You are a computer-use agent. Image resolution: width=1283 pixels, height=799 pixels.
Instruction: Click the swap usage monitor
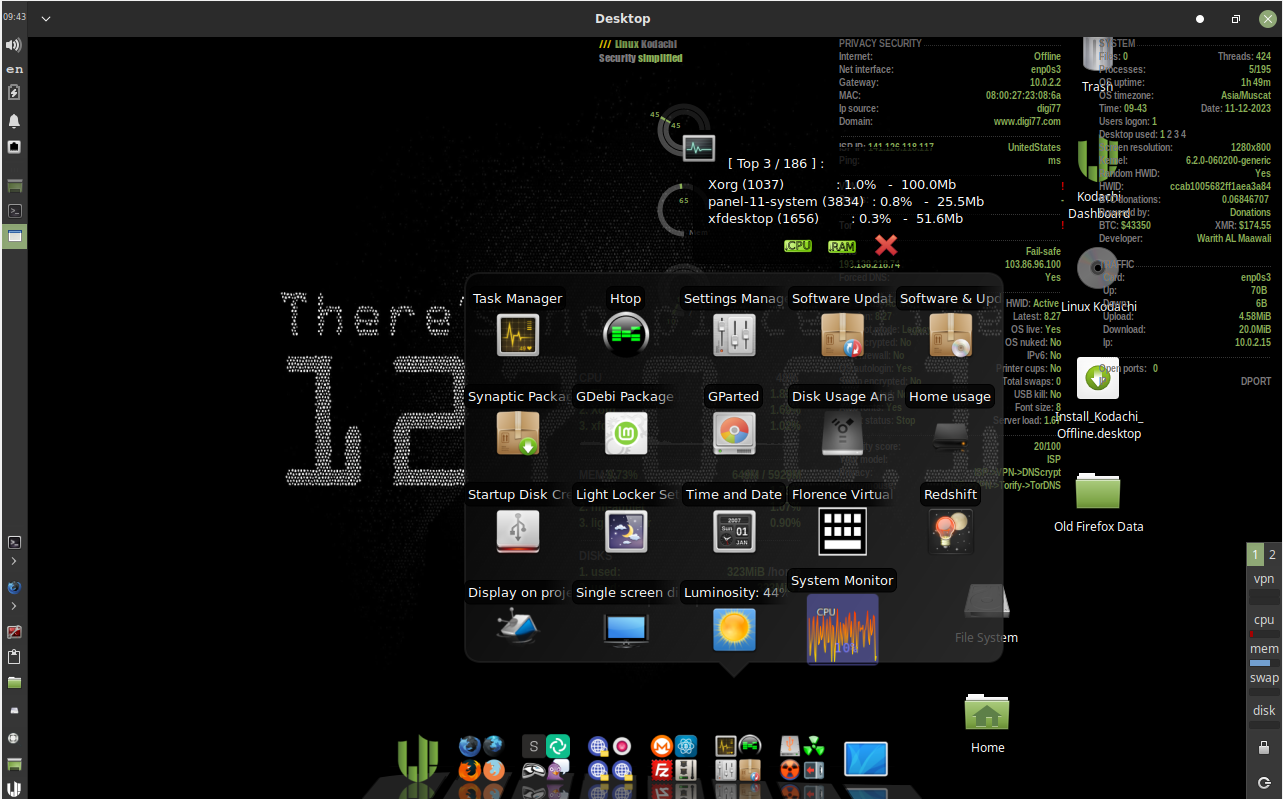coord(1264,683)
